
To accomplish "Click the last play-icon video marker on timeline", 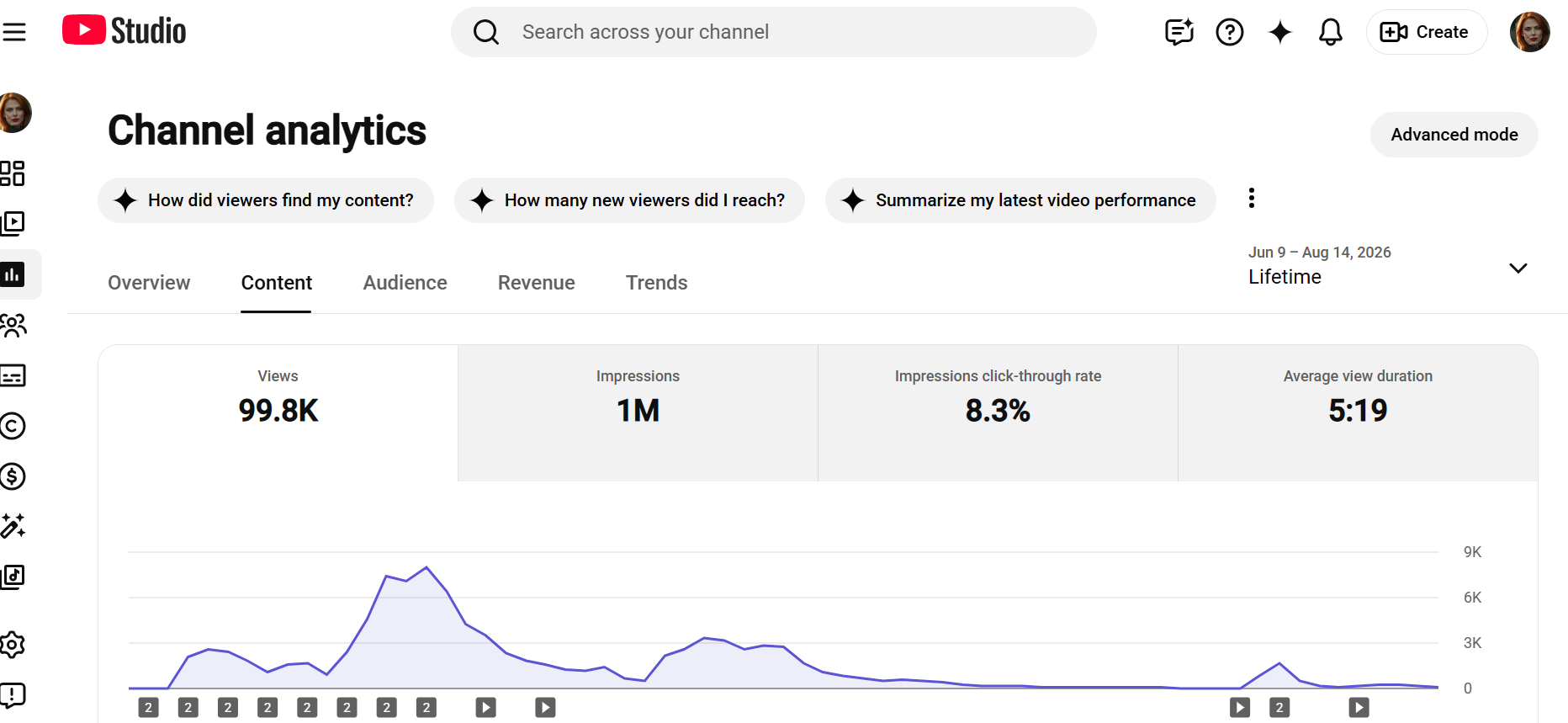I will pyautogui.click(x=1359, y=708).
